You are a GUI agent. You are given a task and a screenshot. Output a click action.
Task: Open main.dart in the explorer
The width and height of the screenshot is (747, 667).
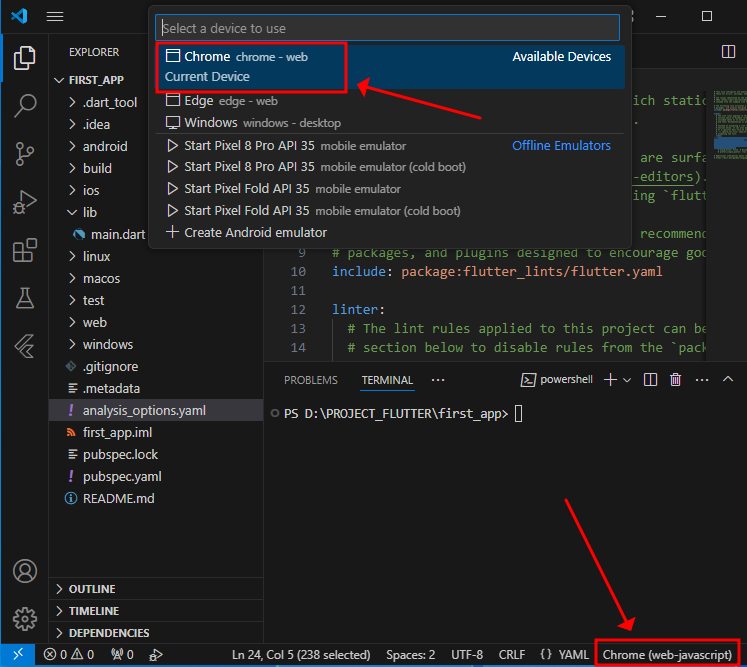(156, 234)
